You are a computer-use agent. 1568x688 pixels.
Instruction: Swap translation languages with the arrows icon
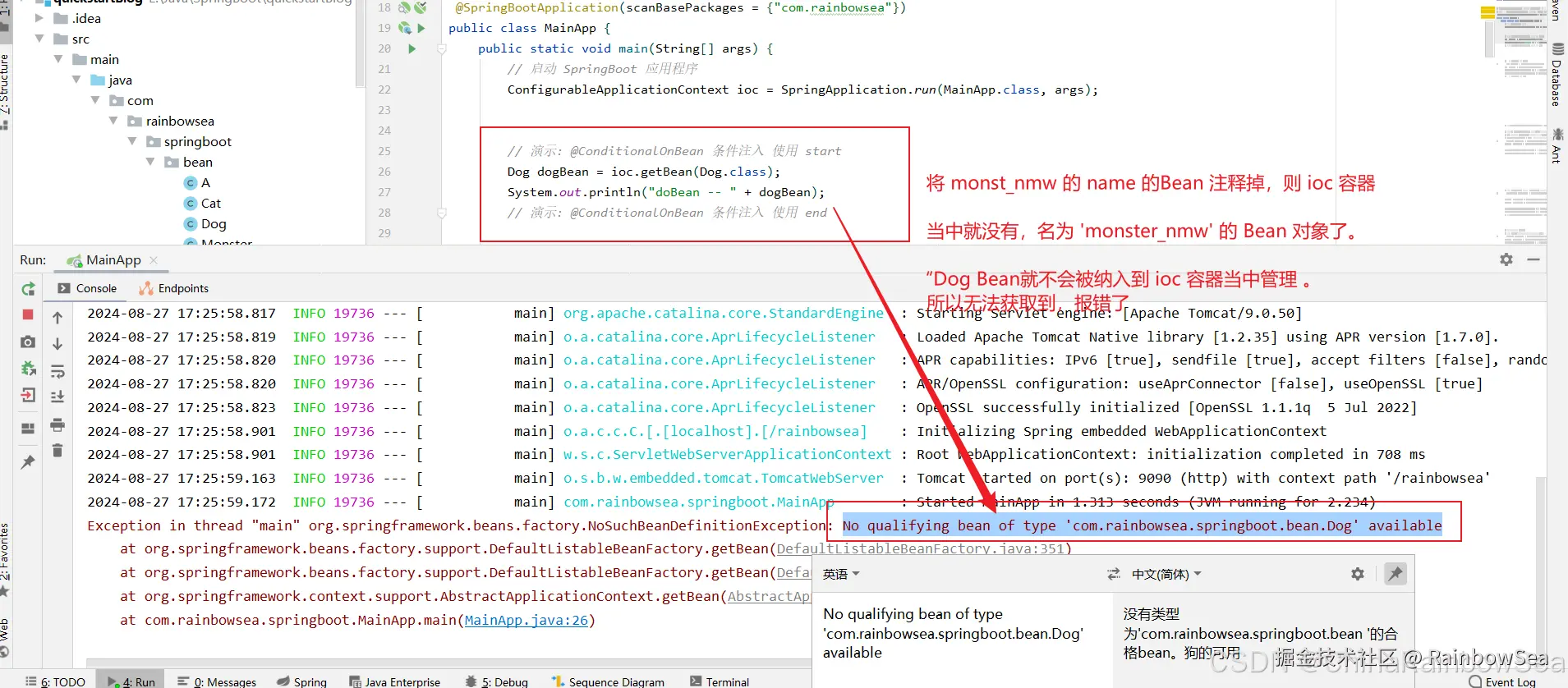click(1114, 574)
